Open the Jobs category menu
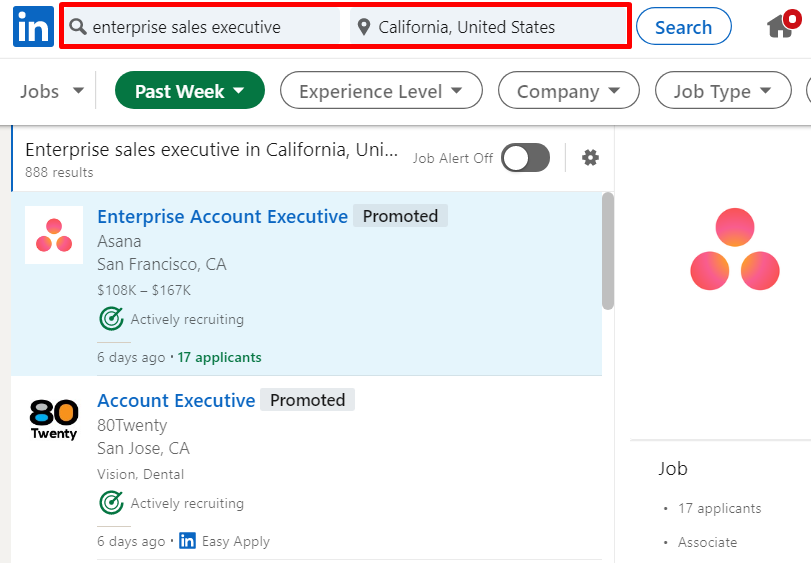 (52, 91)
